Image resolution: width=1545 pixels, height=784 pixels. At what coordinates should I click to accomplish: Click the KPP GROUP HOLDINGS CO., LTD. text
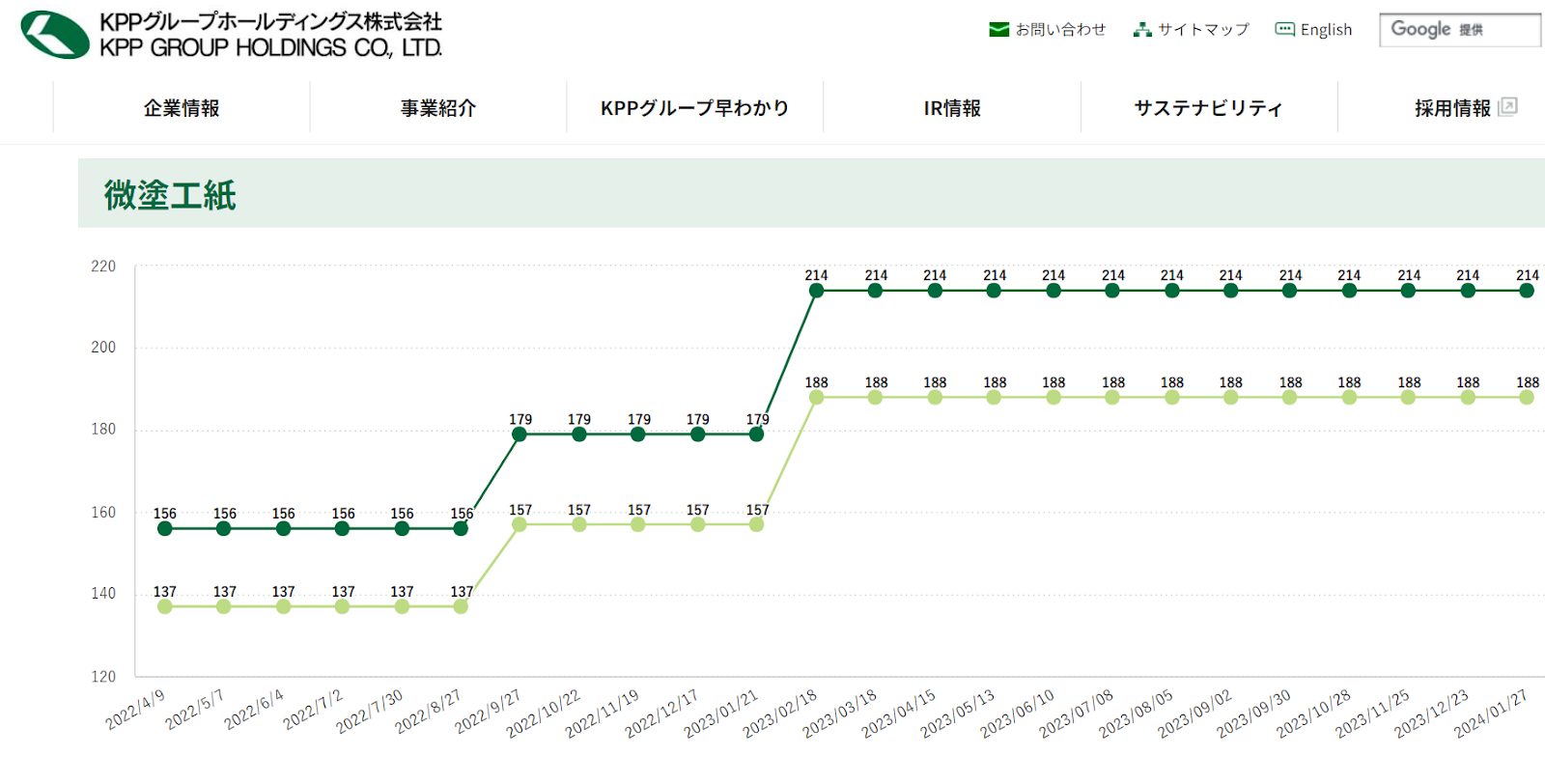pyautogui.click(x=270, y=47)
